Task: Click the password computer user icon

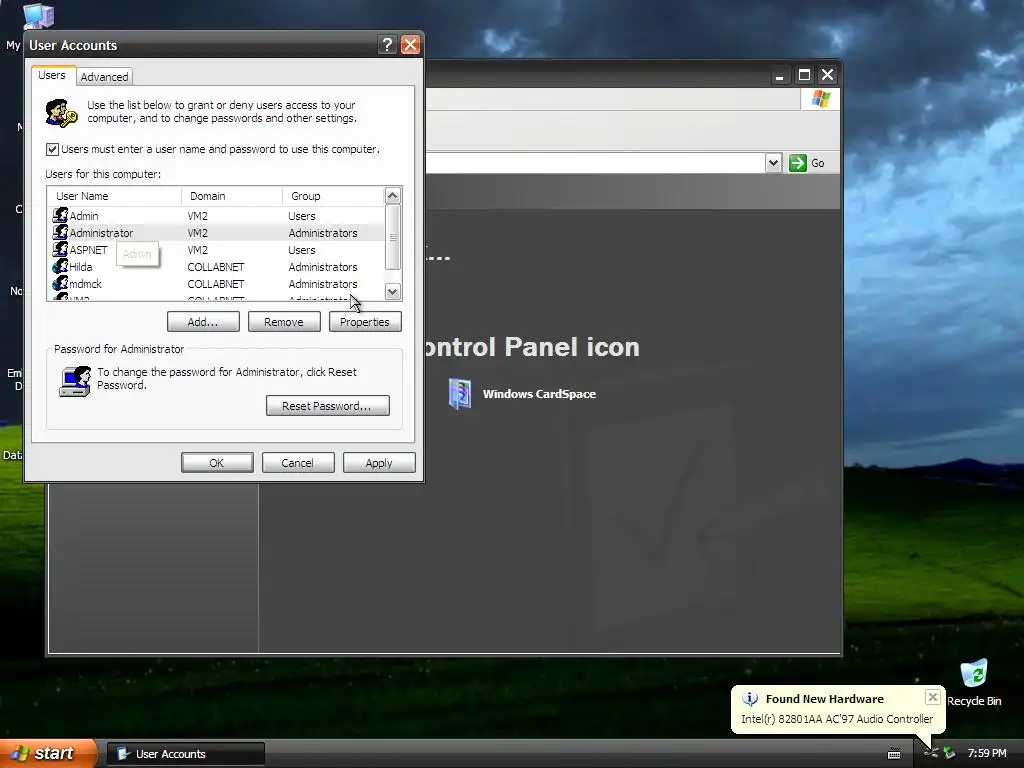Action: pos(74,381)
